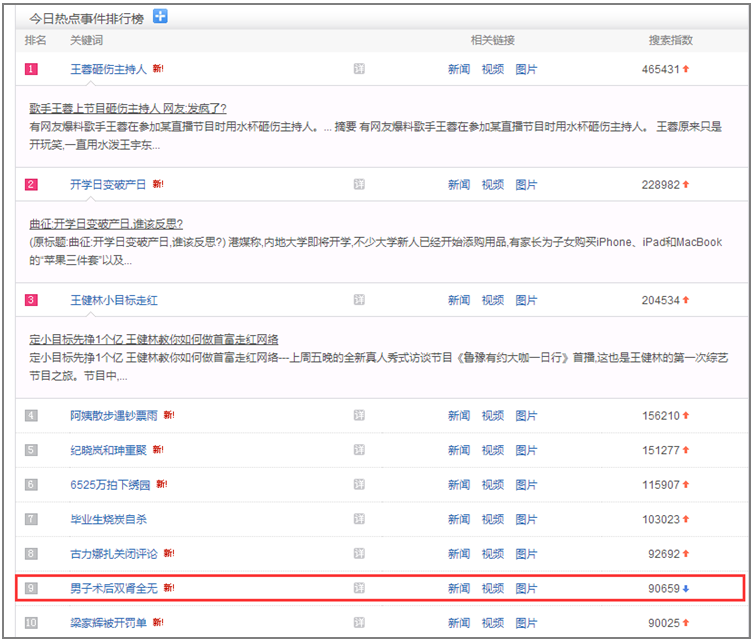The height and width of the screenshot is (641, 753).
Task: Open headline 歌手王蓉上节目砸伤主持人 网友:发疯了?
Action: (x=128, y=108)
